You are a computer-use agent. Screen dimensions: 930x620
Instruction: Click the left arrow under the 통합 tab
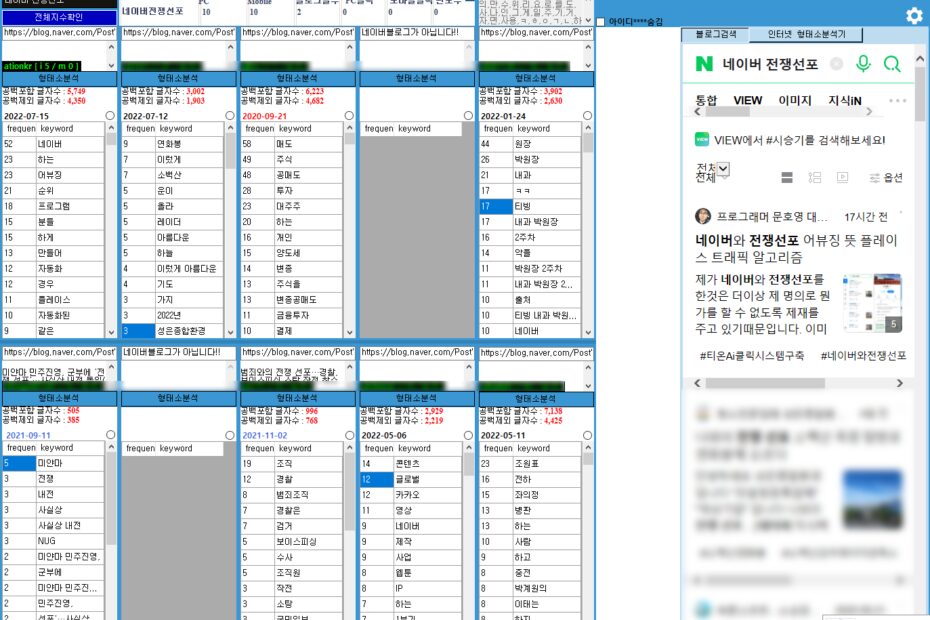pyautogui.click(x=698, y=112)
